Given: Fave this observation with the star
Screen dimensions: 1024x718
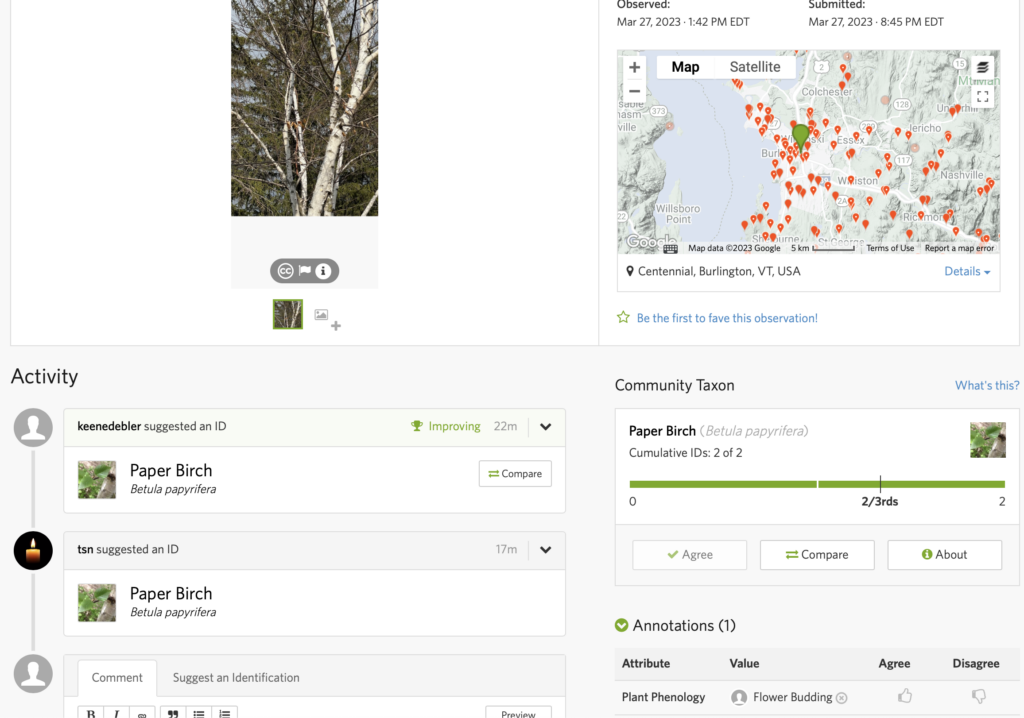Looking at the screenshot, I should tap(624, 318).
